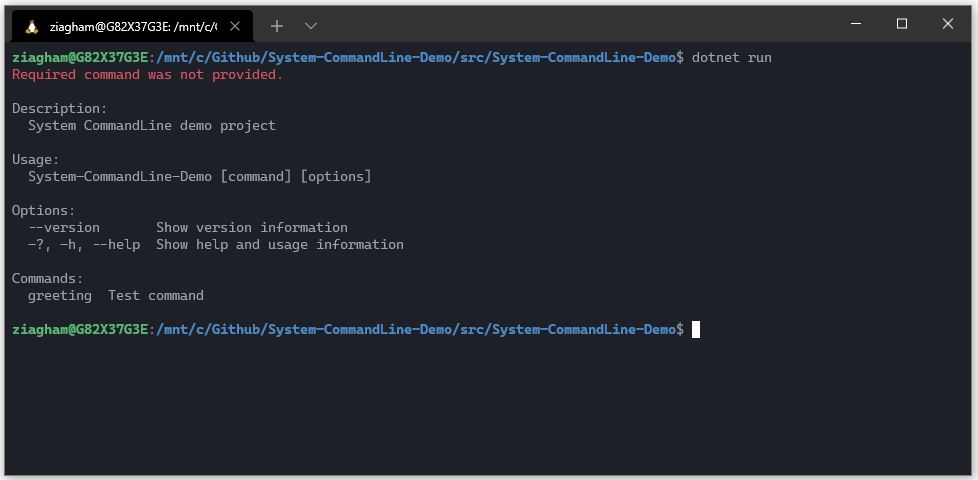978x480 pixels.
Task: Click the '--version' option text
Action: [x=64, y=228]
